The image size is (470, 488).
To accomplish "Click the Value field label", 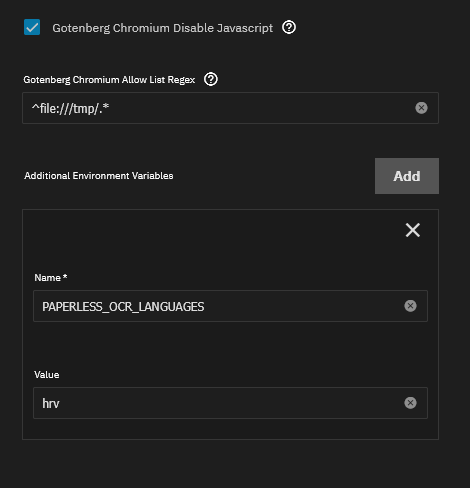I will 47,375.
